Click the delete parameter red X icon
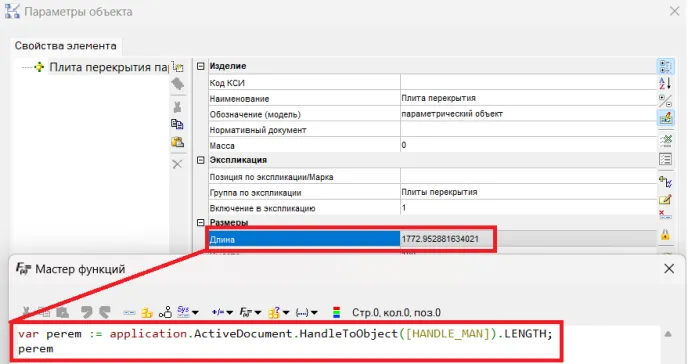 [665, 214]
